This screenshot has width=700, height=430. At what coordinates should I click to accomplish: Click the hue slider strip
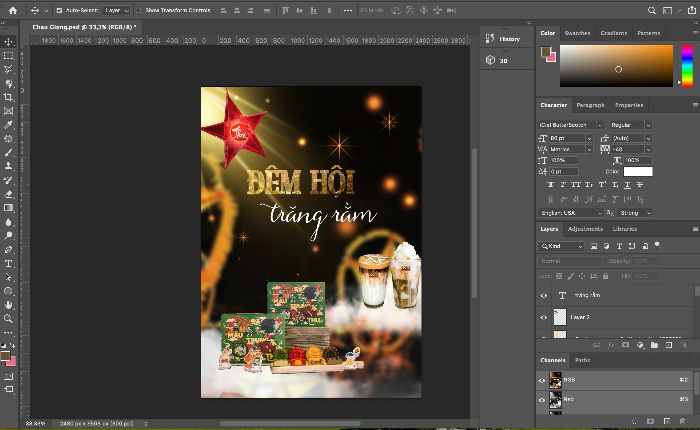tap(687, 66)
